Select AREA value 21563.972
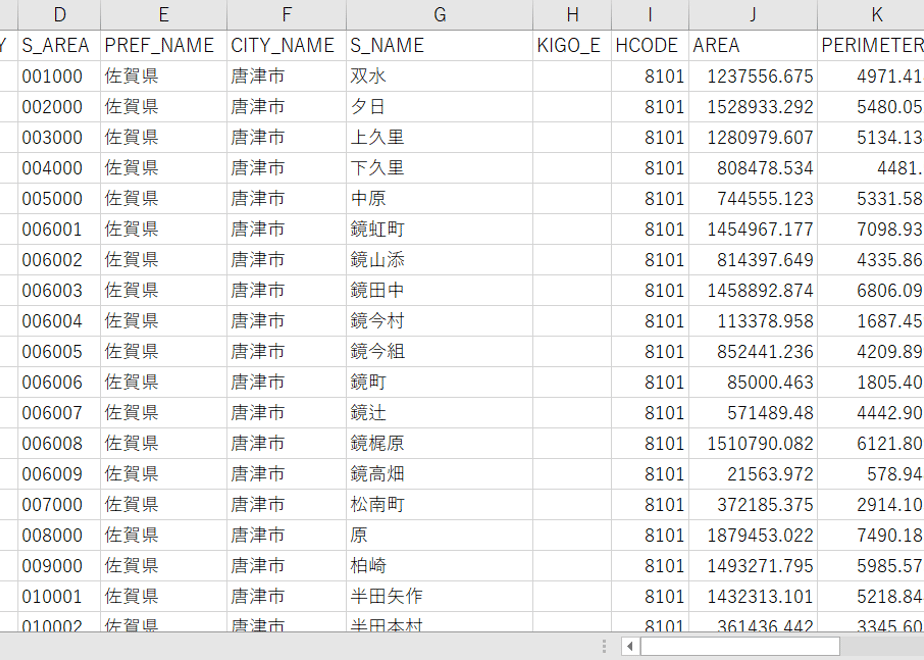The image size is (924, 660). (x=753, y=474)
